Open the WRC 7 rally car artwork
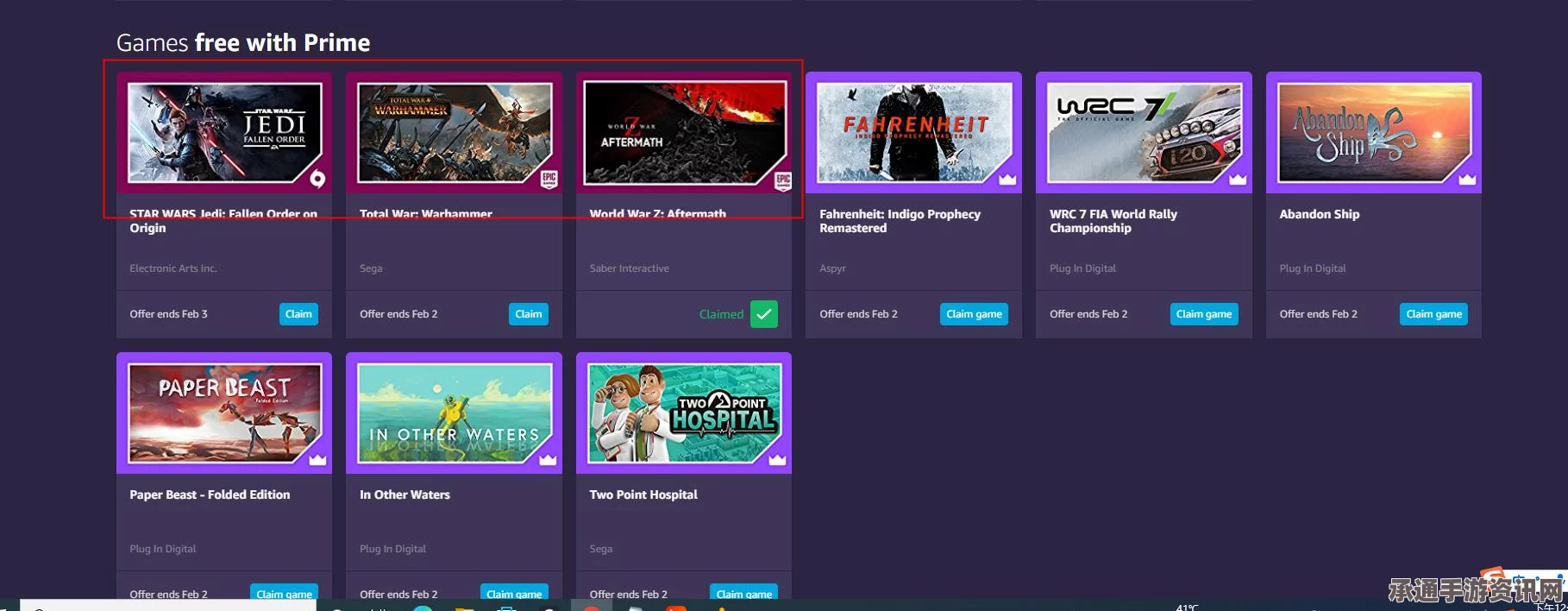This screenshot has height=611, width=1568. click(x=1145, y=133)
